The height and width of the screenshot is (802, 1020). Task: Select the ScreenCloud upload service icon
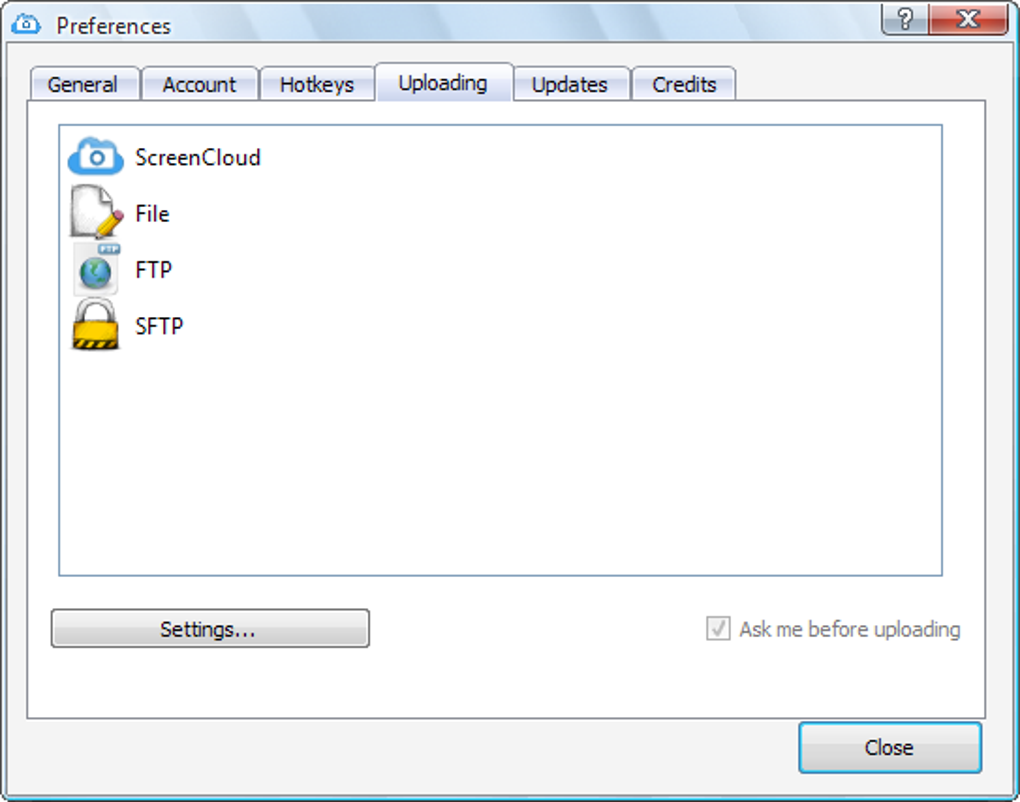tap(94, 156)
